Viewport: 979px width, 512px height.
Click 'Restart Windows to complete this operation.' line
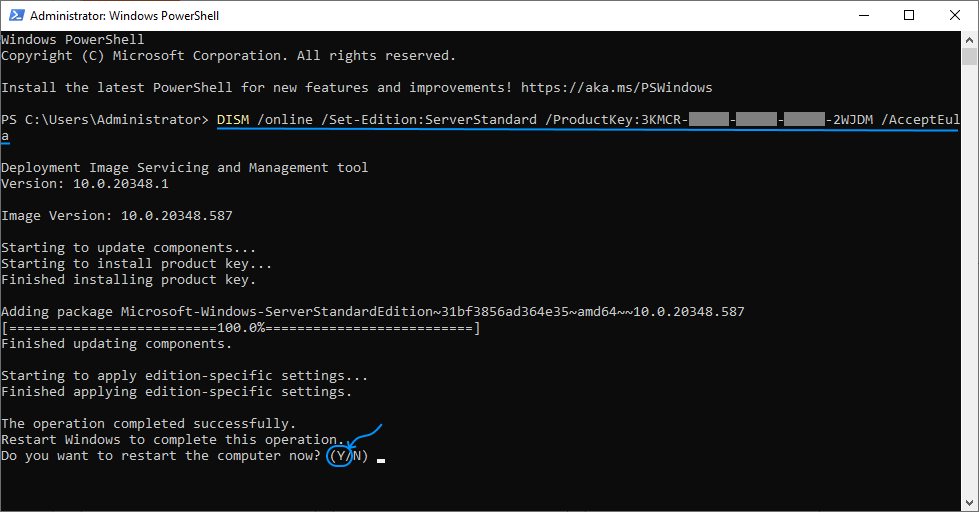click(173, 440)
